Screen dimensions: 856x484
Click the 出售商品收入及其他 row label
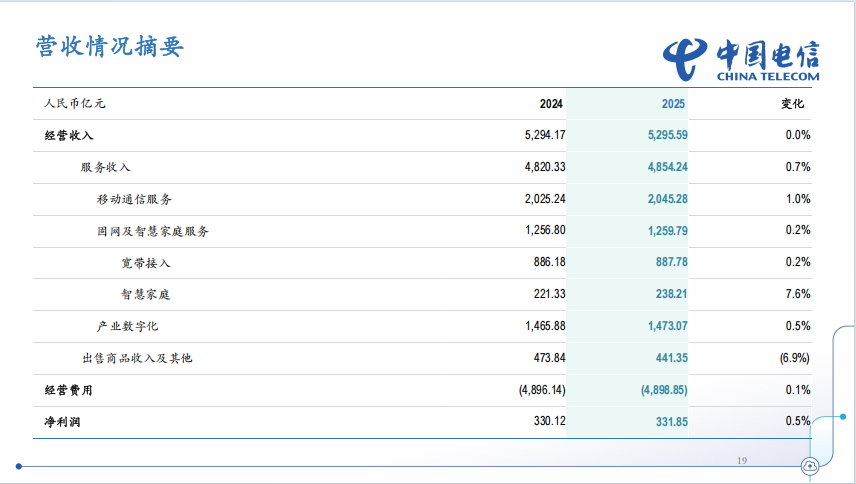pyautogui.click(x=136, y=358)
